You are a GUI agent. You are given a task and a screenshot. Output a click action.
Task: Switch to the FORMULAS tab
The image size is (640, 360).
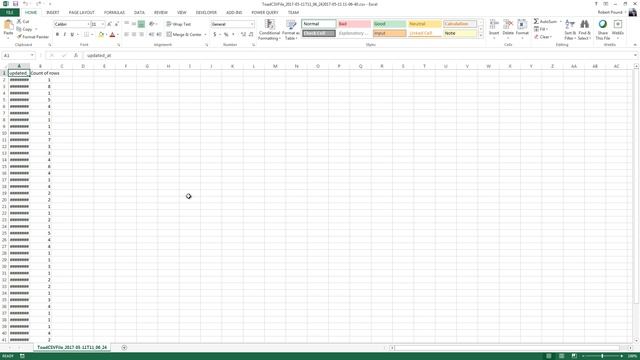(114, 12)
